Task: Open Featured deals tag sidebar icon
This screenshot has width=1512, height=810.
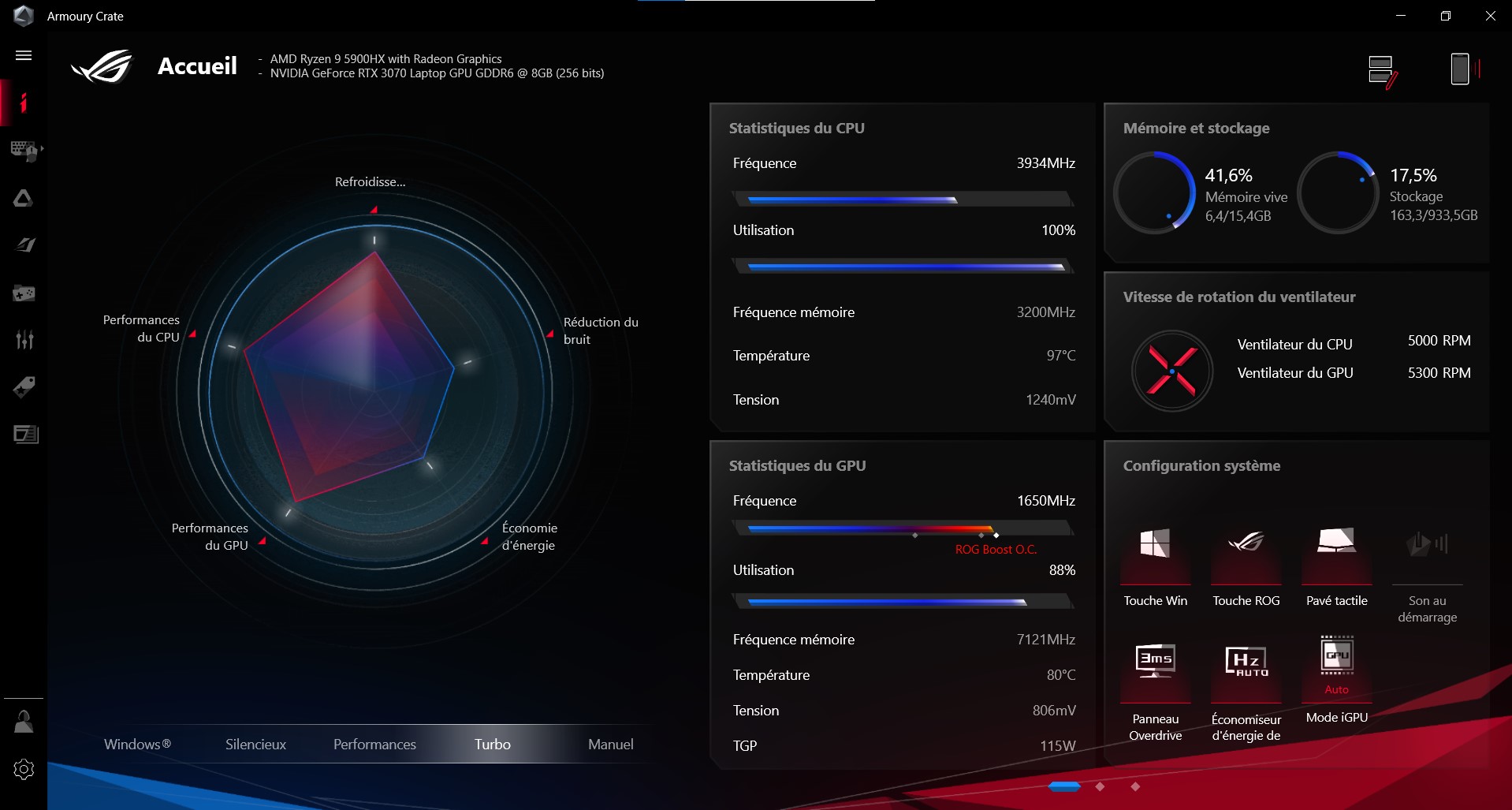Action: tap(24, 387)
